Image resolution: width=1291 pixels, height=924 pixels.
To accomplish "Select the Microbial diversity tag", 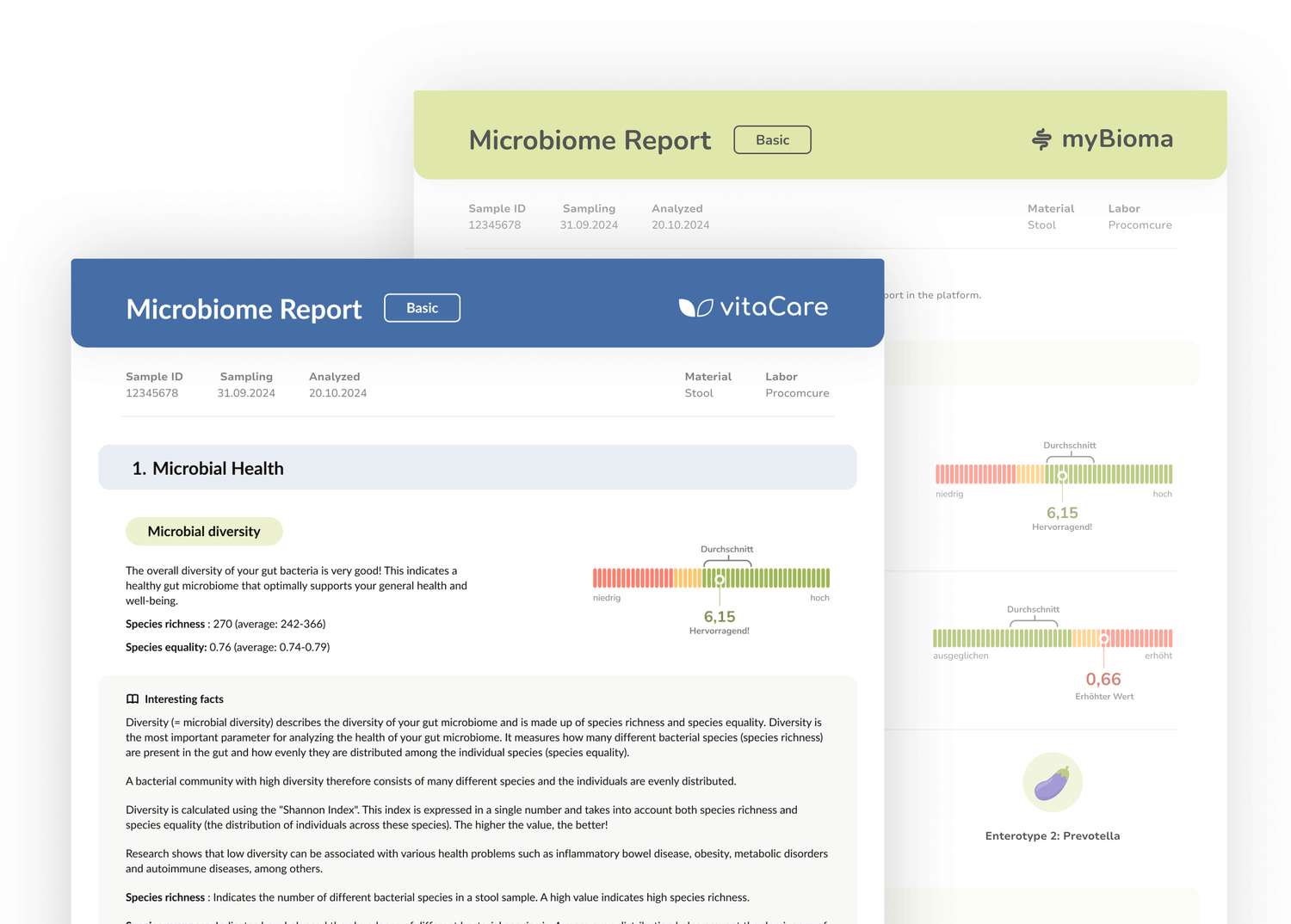I will [x=204, y=532].
